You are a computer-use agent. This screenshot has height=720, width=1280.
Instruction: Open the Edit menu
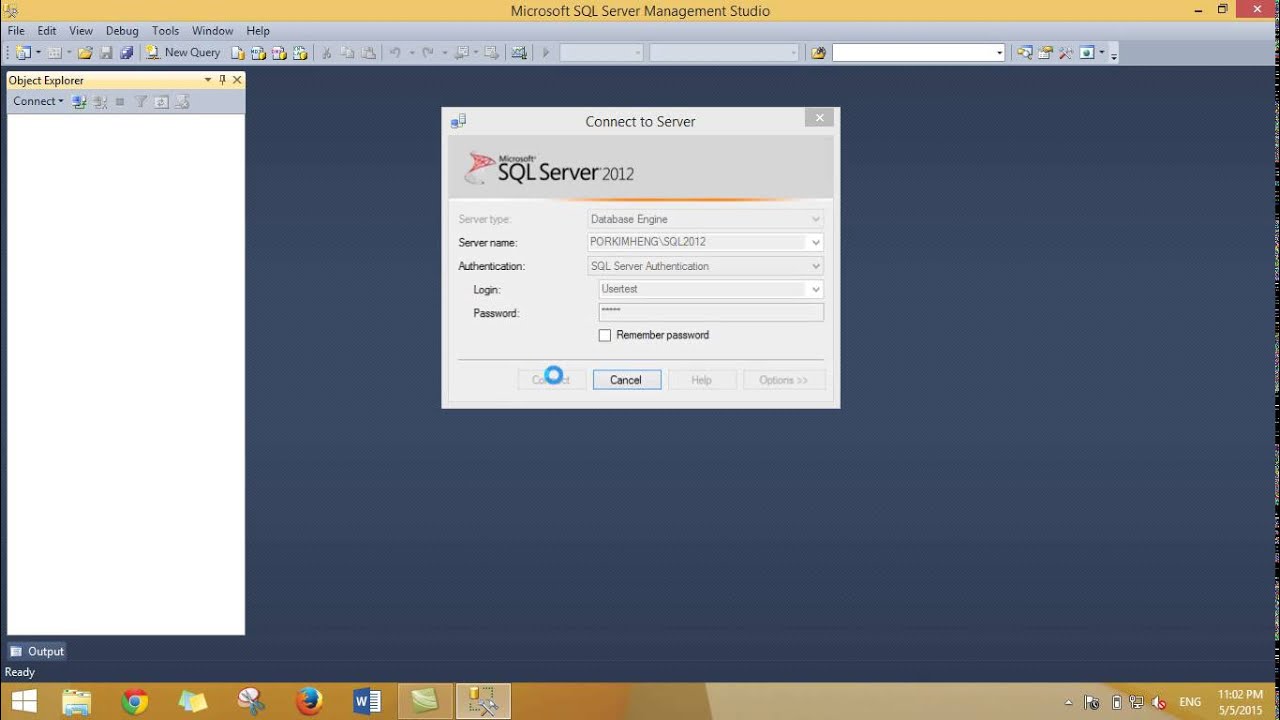(47, 31)
